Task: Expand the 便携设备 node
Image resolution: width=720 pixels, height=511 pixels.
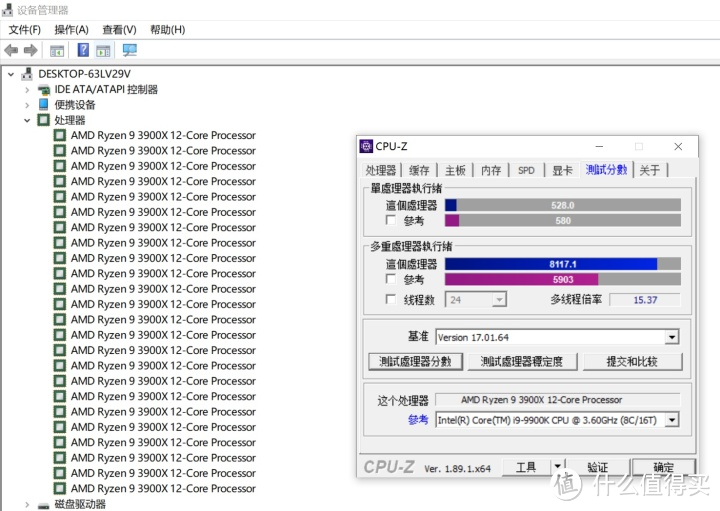Action: [x=27, y=105]
